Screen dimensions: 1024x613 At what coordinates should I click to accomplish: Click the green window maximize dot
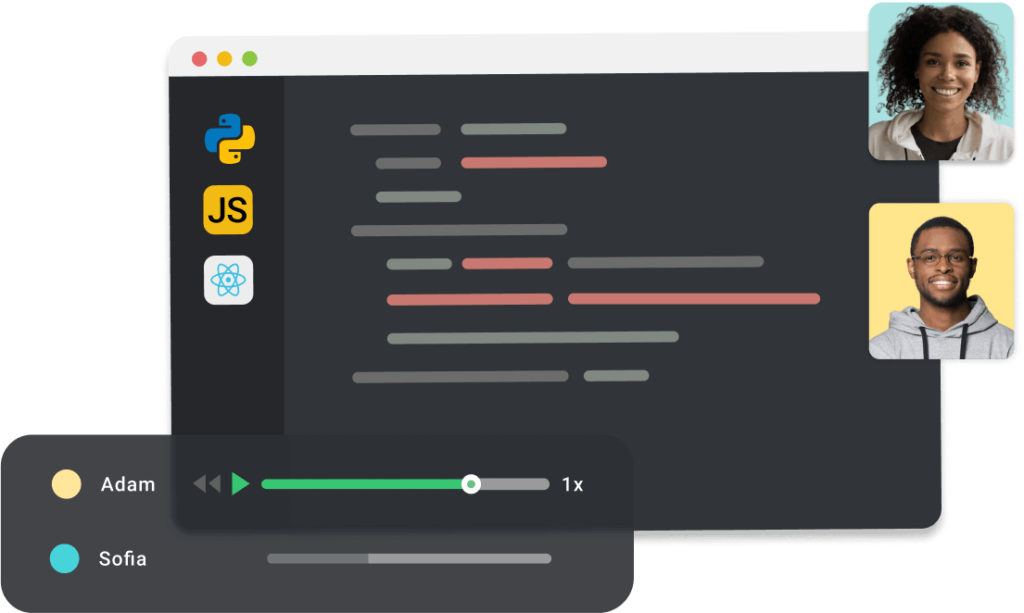249,59
